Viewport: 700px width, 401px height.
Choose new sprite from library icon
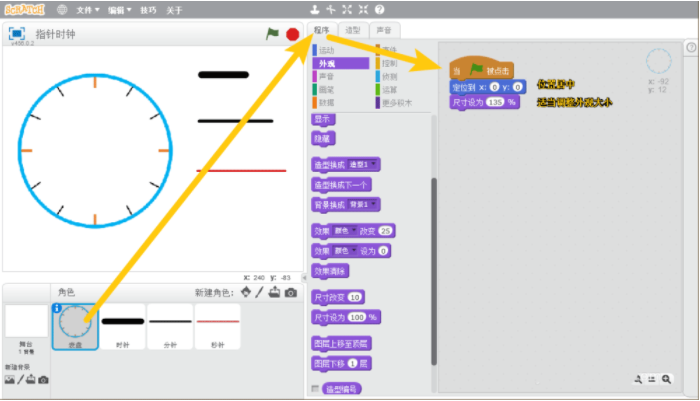pos(246,292)
